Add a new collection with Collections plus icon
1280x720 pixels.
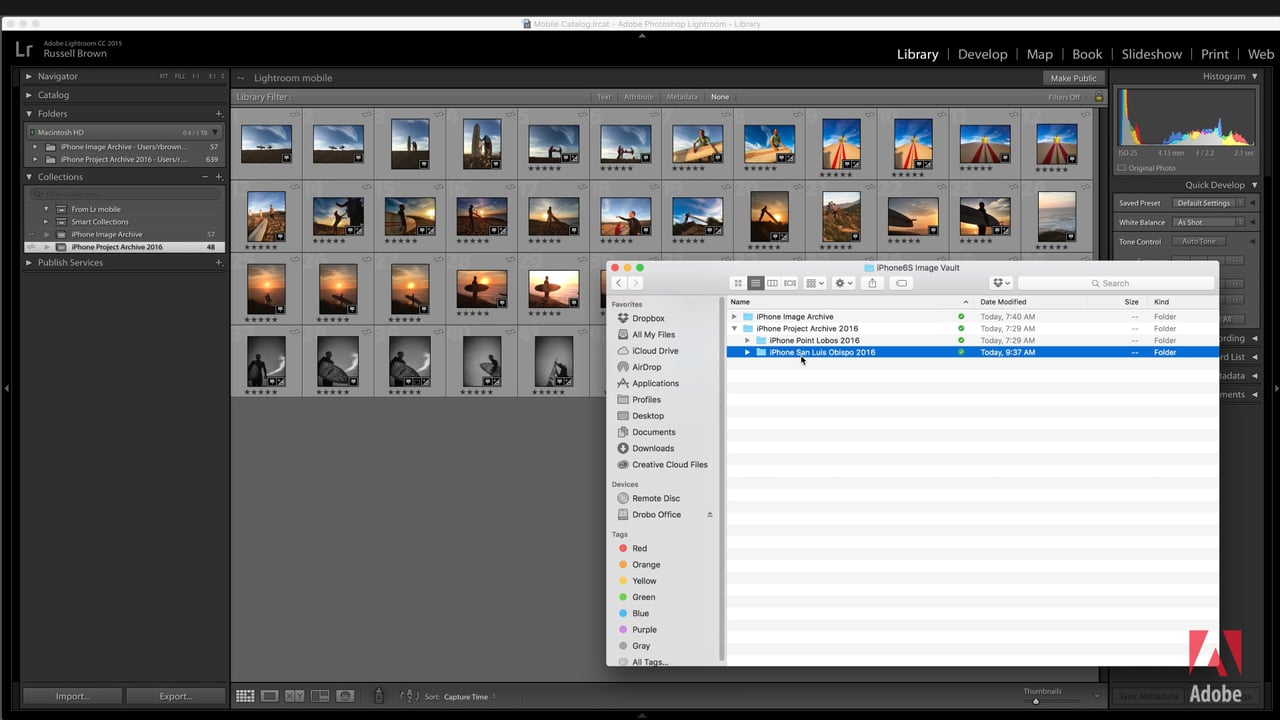(x=219, y=177)
